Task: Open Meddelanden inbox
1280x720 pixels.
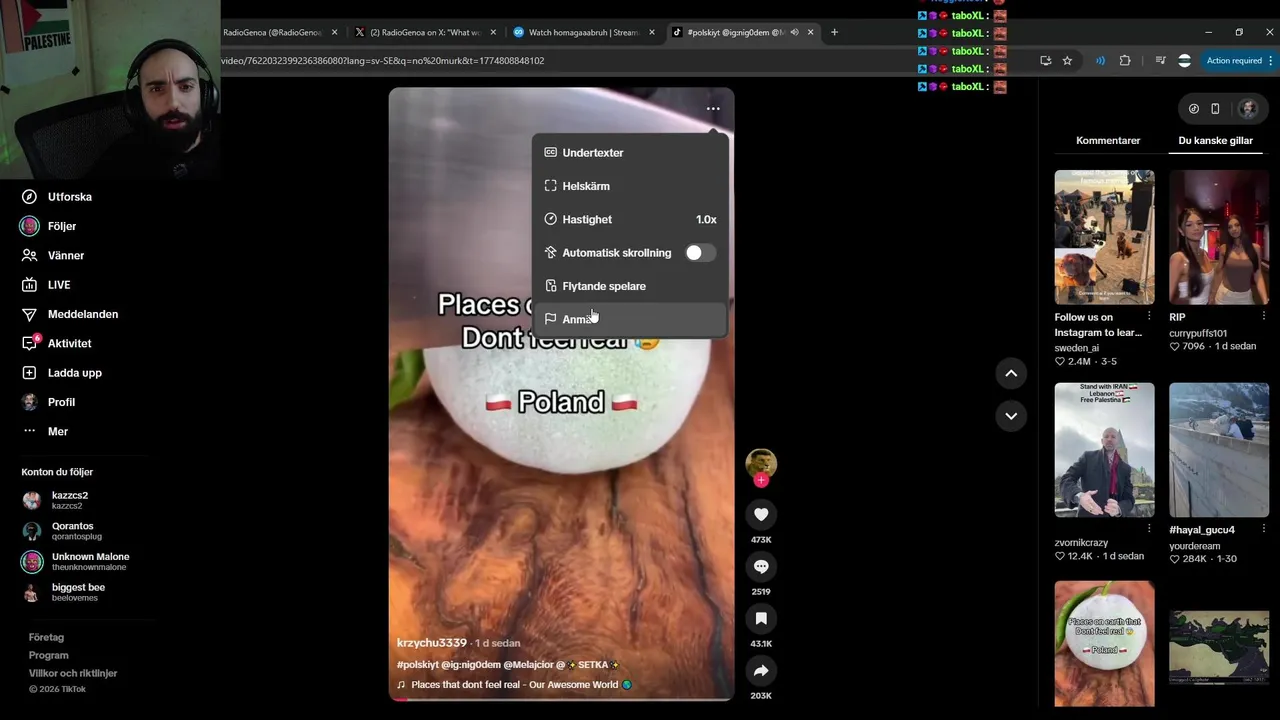Action: click(70, 314)
